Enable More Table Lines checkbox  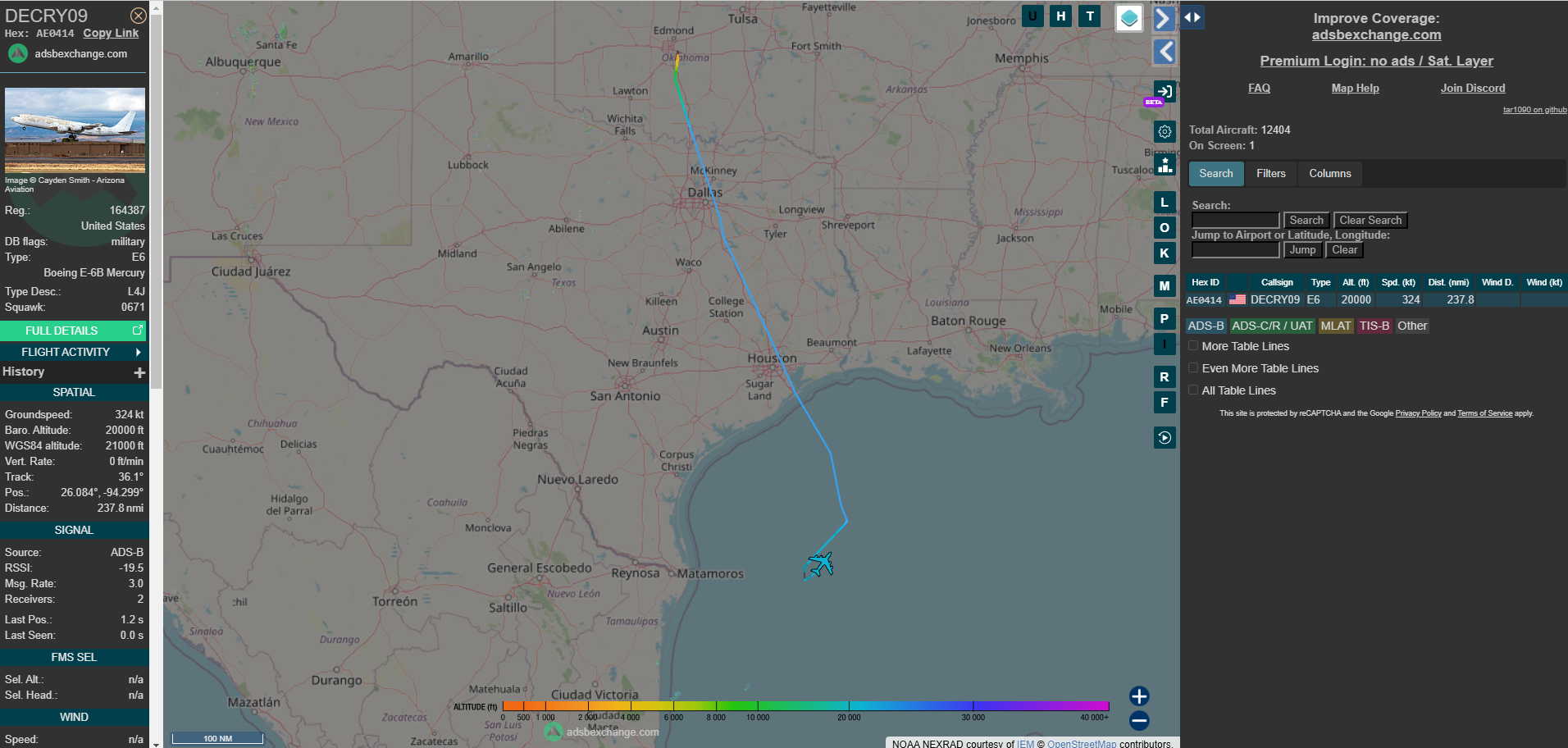click(x=1193, y=346)
